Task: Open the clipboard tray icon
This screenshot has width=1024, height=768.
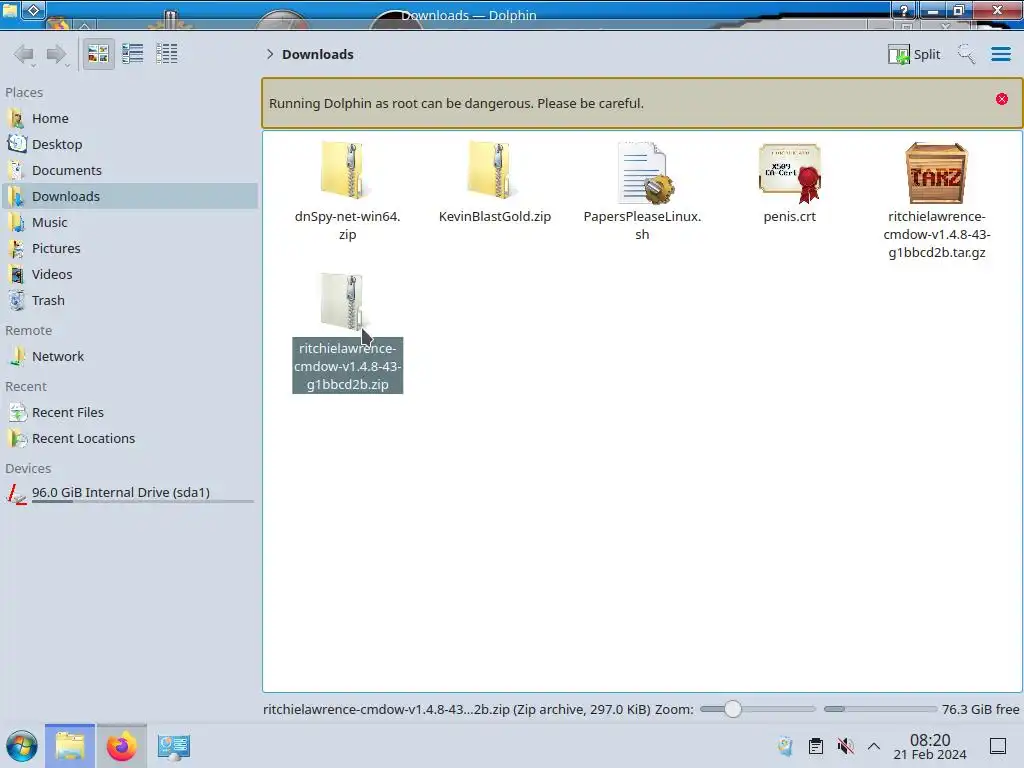Action: coord(816,746)
